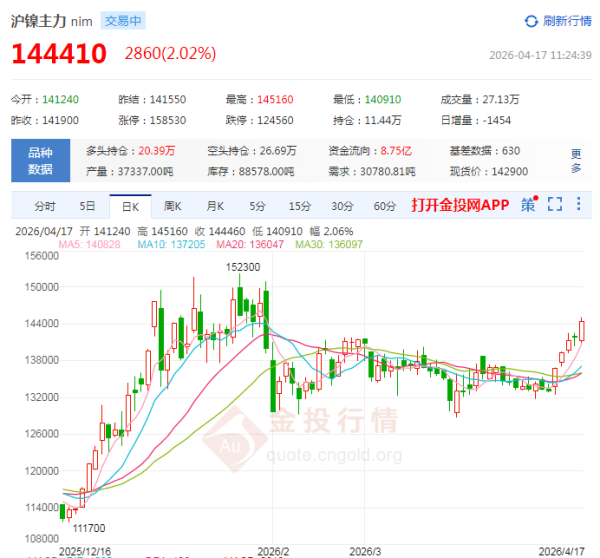Click the 现货价 value 142900

(x=510, y=171)
